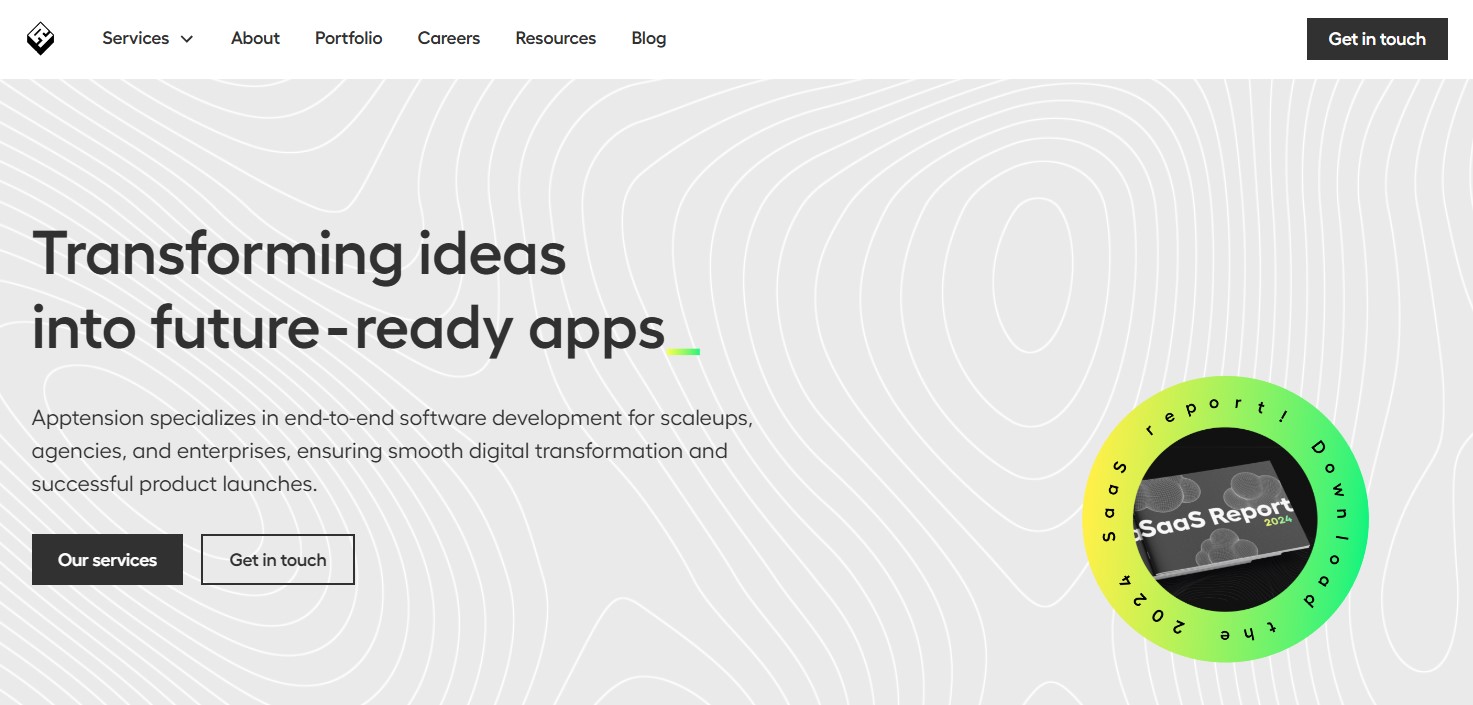Visit the Careers page
Image resolution: width=1473 pixels, height=705 pixels.
[x=449, y=39]
